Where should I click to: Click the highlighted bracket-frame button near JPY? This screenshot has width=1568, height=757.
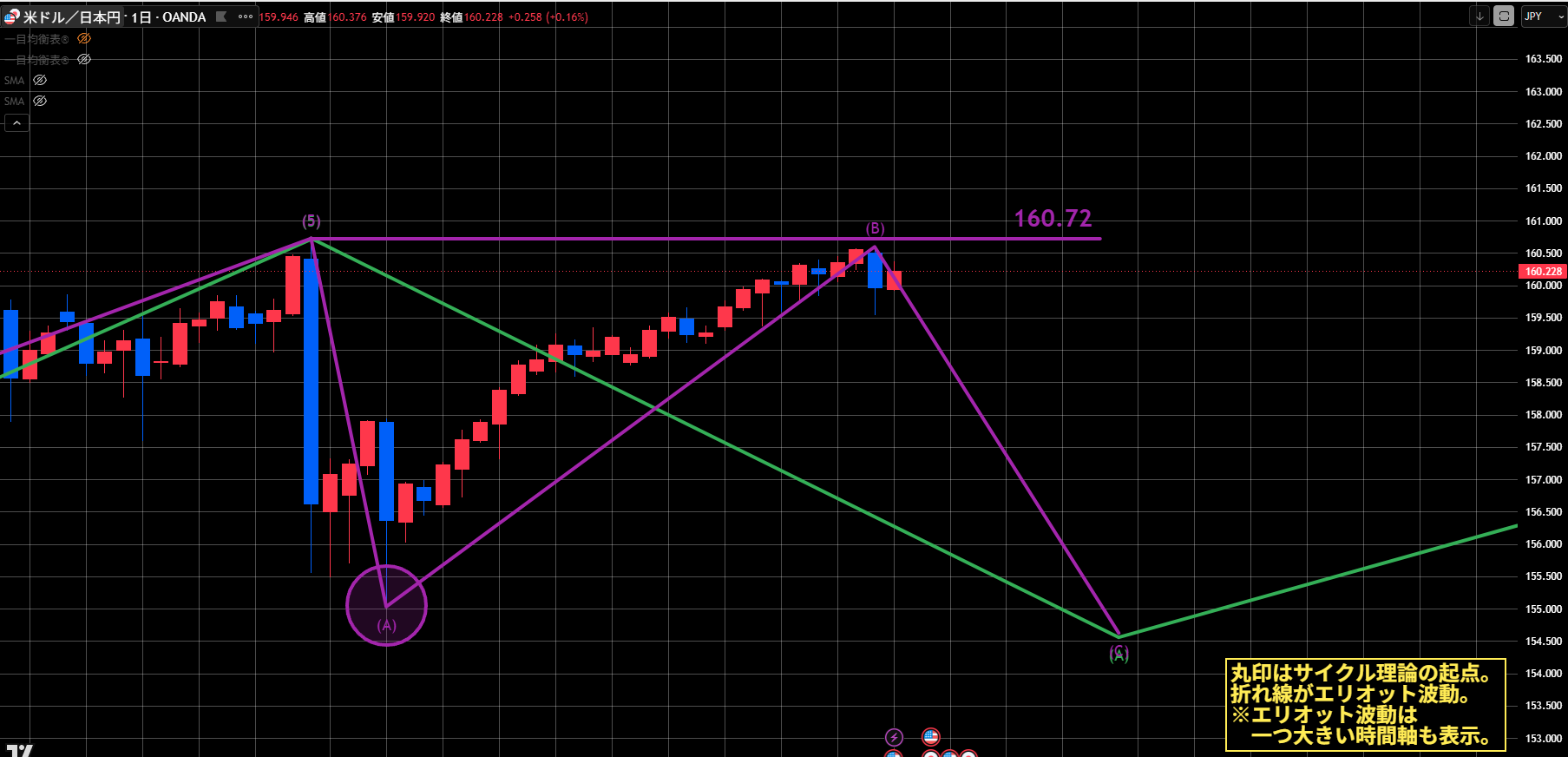click(x=1504, y=16)
